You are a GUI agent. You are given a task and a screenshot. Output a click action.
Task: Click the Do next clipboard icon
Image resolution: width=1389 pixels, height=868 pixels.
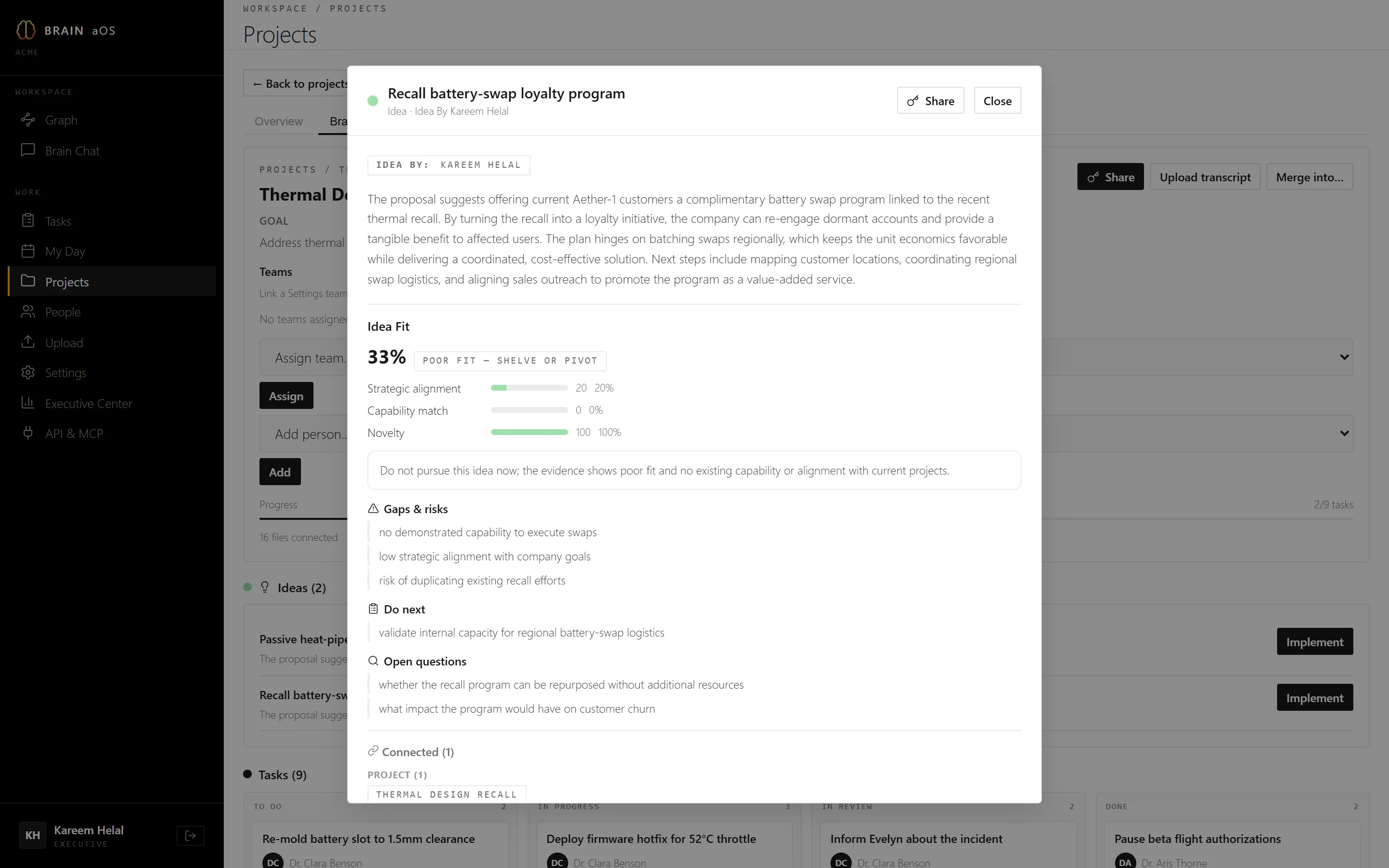(373, 609)
